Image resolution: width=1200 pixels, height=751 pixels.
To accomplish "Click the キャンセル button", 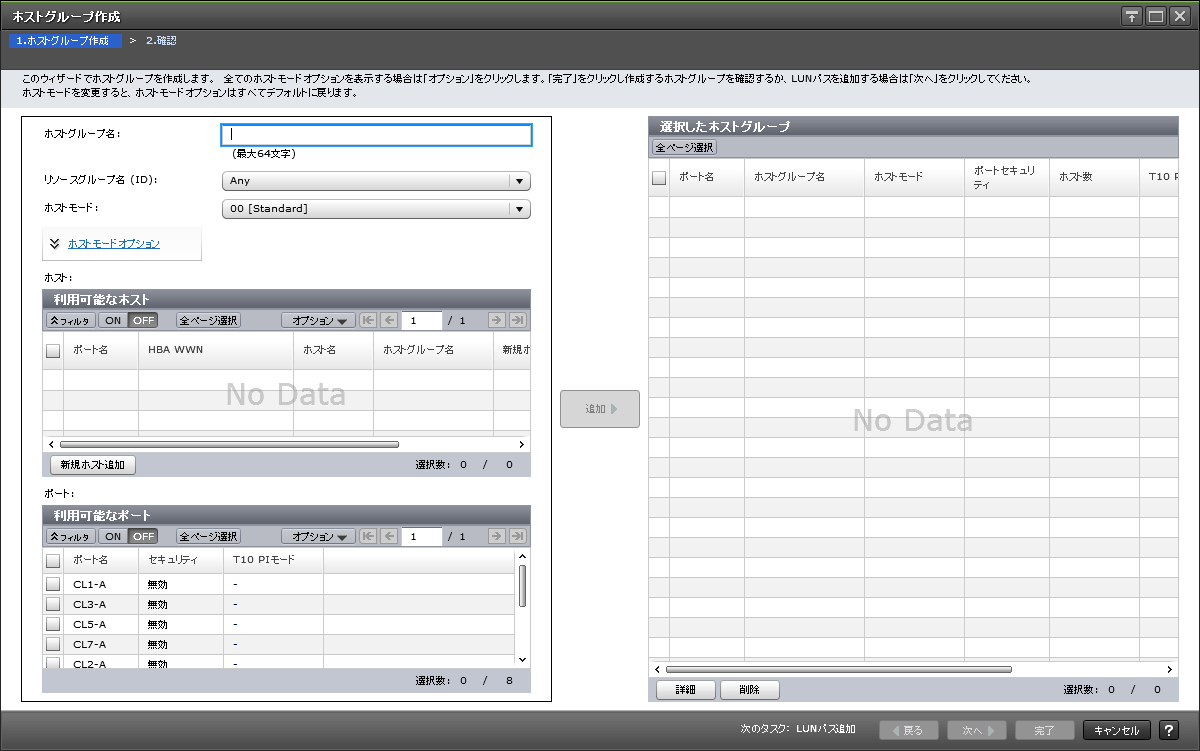I will (x=1116, y=730).
